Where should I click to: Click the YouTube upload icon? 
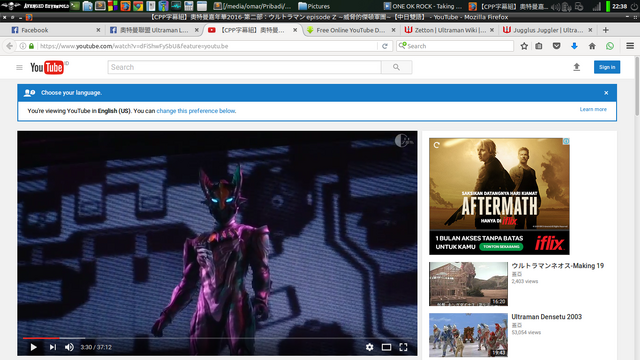tap(576, 67)
